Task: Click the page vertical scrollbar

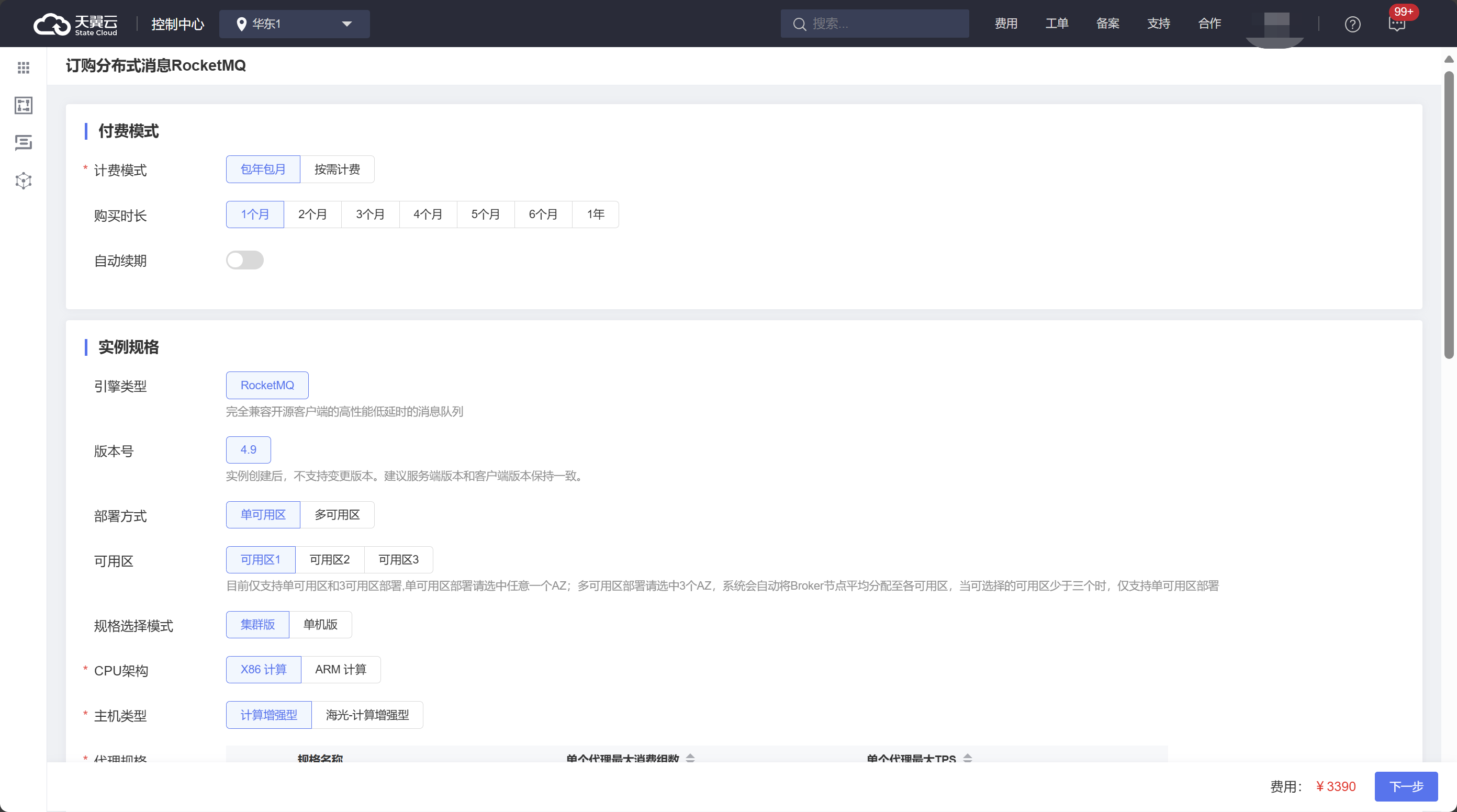Action: click(1449, 215)
